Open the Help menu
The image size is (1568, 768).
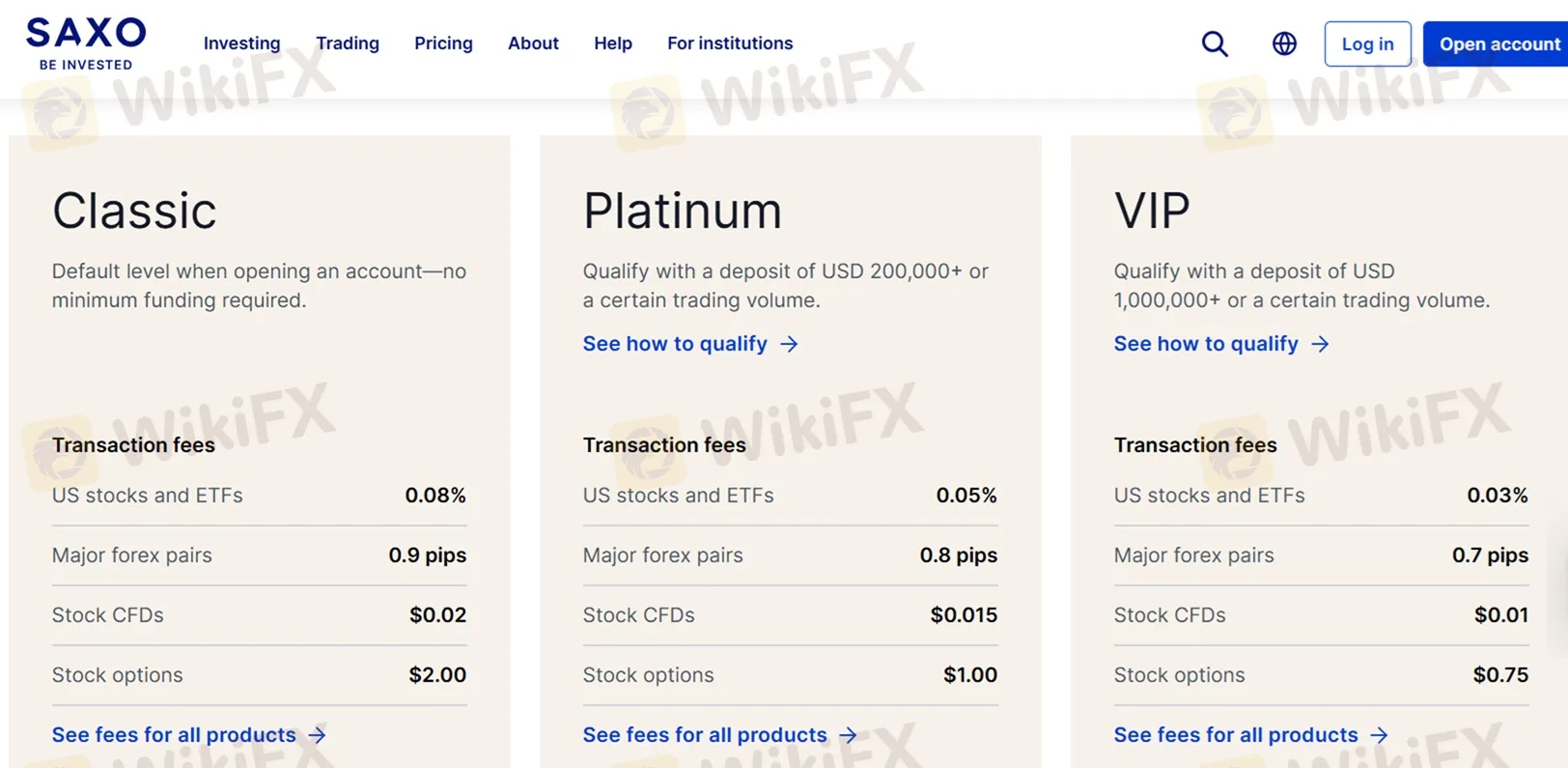click(x=613, y=43)
